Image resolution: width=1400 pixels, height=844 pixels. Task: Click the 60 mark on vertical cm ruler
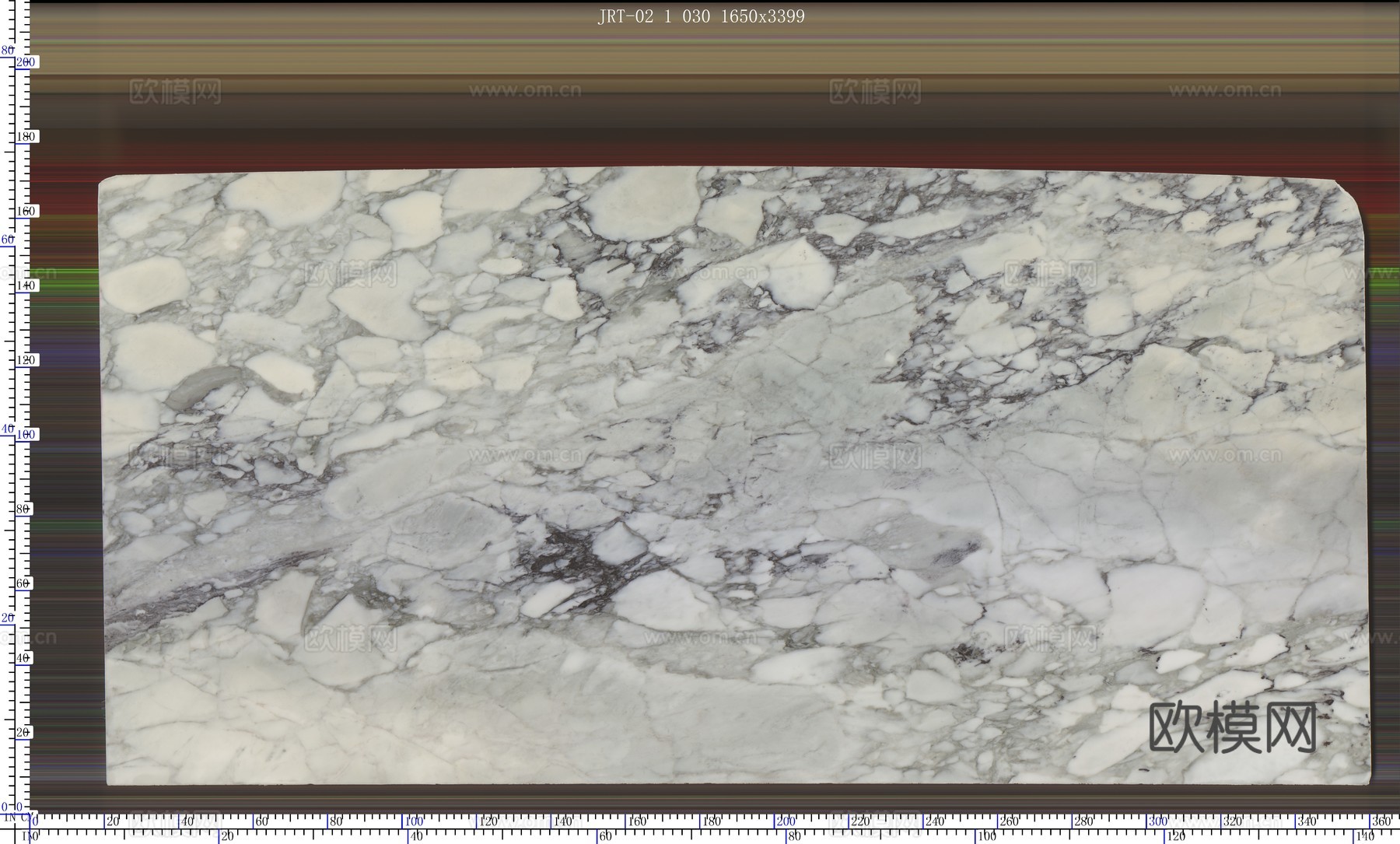pos(24,583)
